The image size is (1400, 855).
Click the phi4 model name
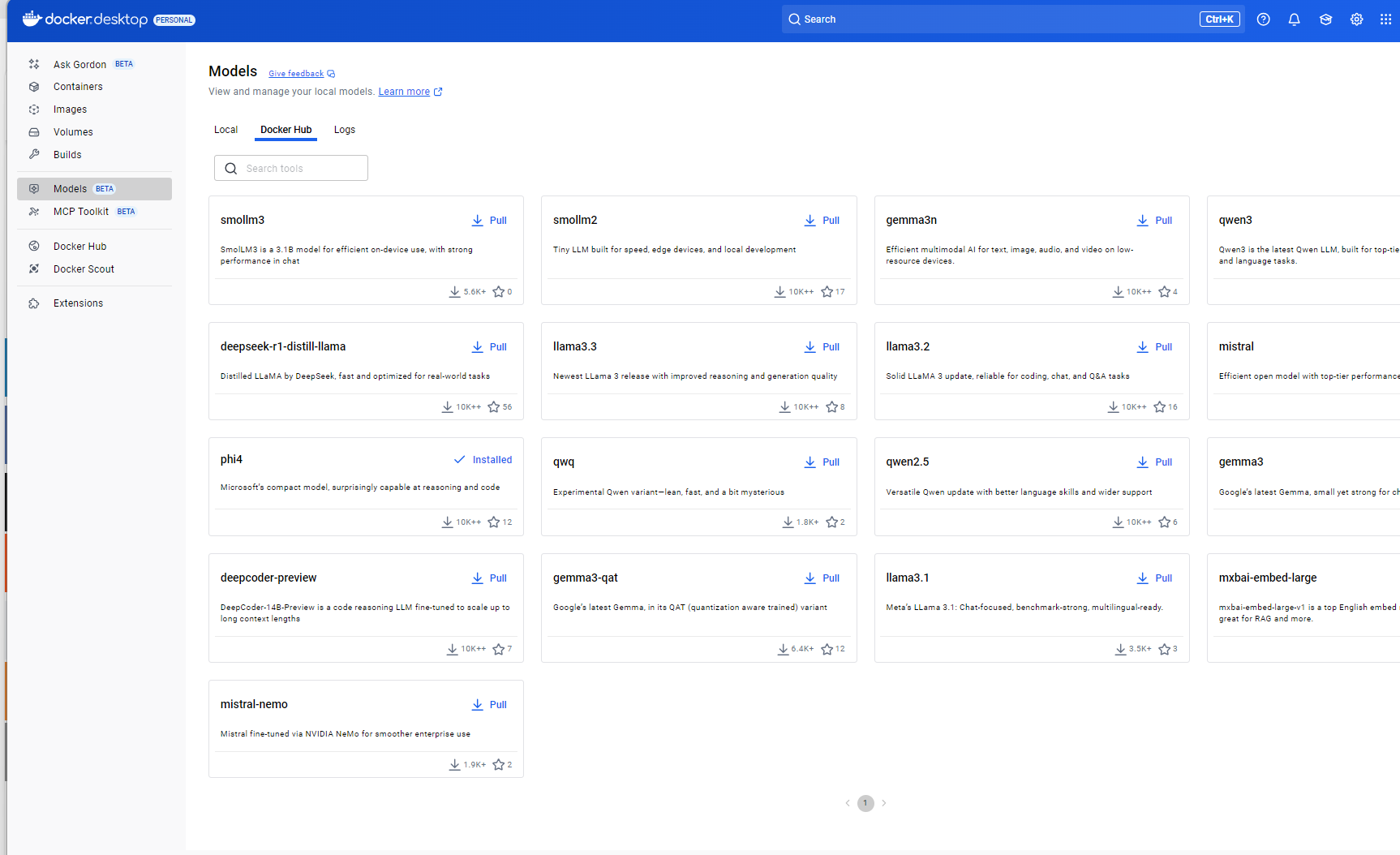pyautogui.click(x=231, y=459)
